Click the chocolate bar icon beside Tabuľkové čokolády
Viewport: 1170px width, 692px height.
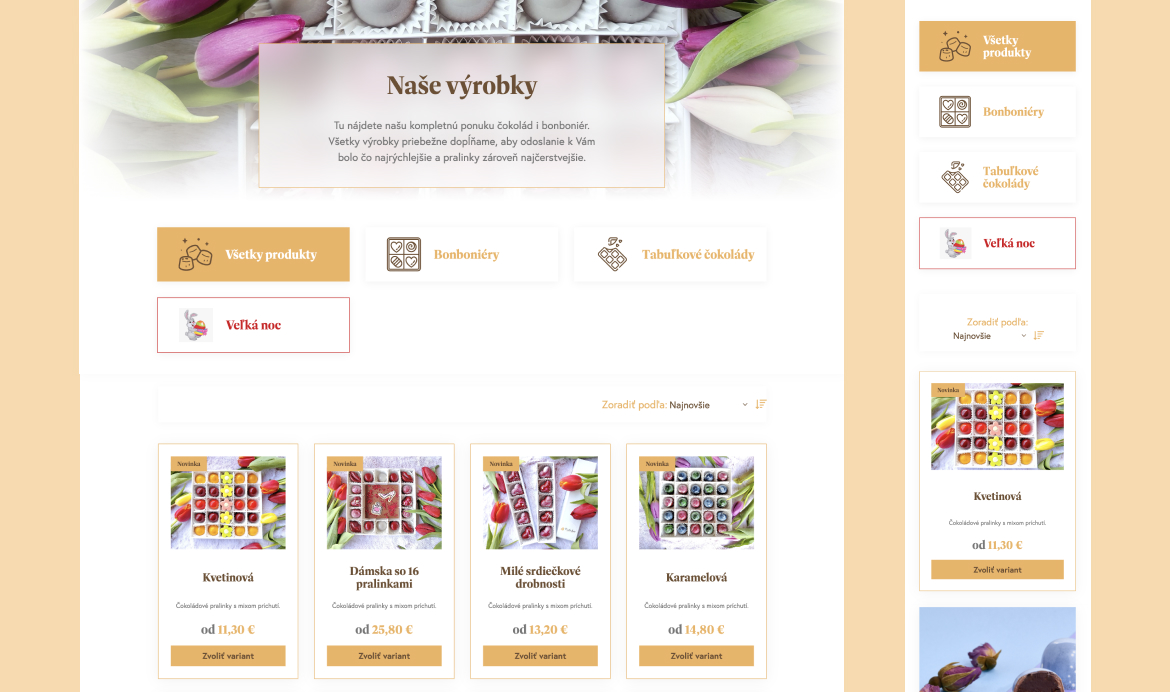point(613,255)
